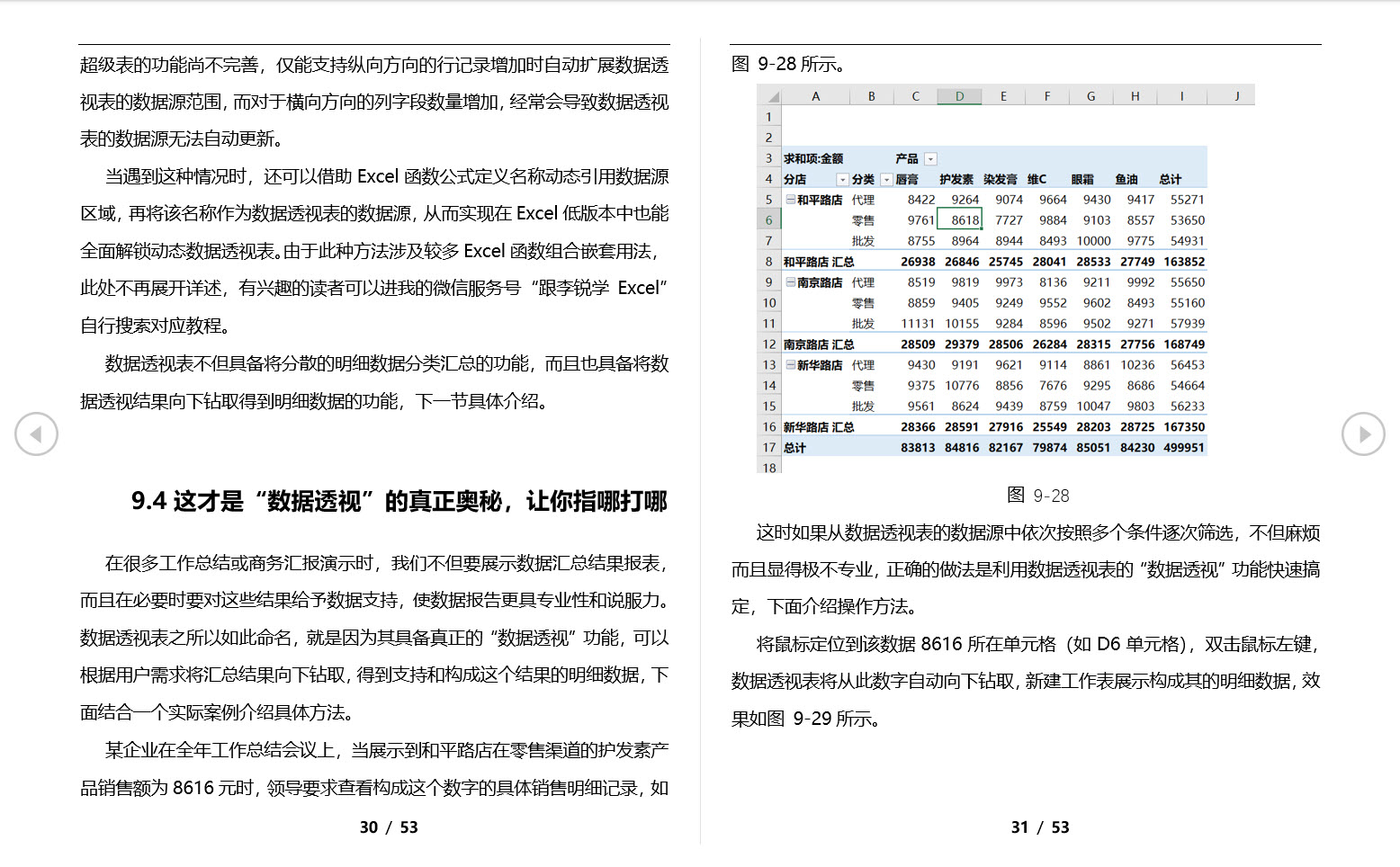
Task: Select the 唇膏 column heading
Action: tap(907, 180)
